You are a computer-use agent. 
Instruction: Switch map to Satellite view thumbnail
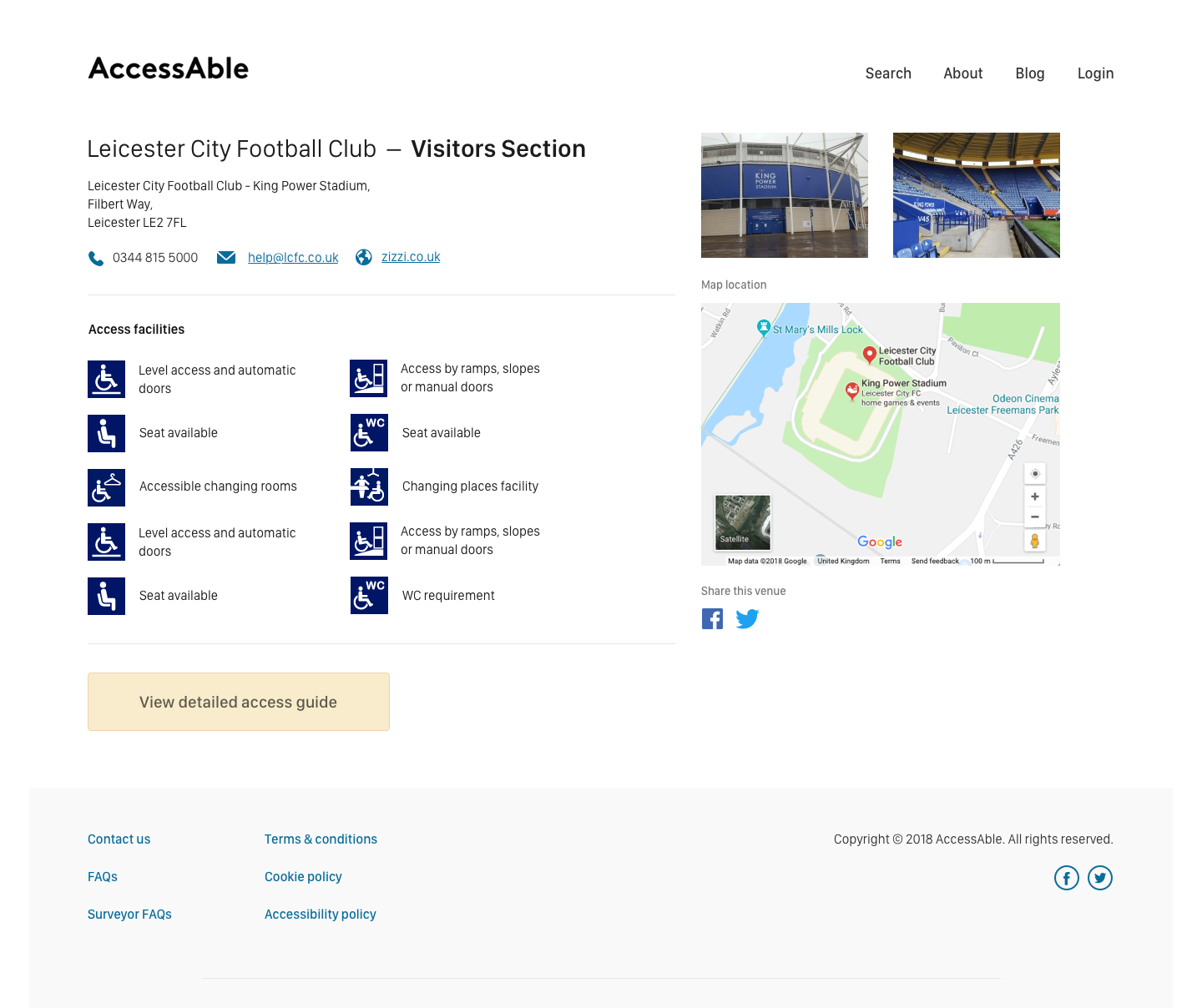743,522
